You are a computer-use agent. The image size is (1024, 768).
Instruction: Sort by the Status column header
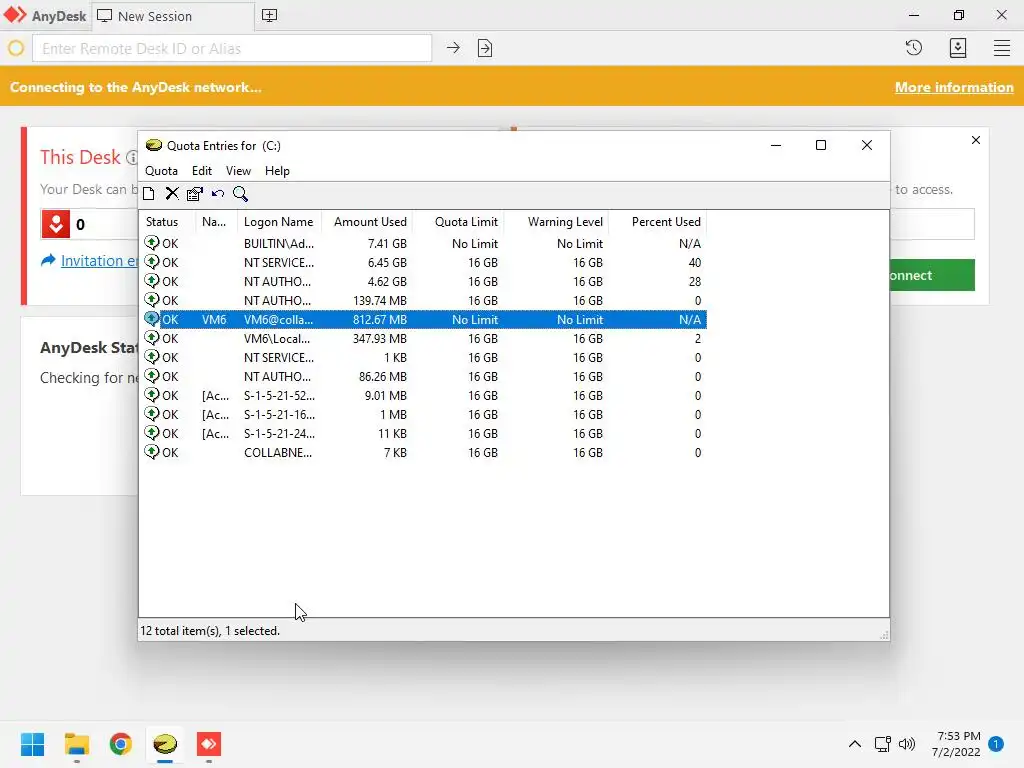coord(168,222)
